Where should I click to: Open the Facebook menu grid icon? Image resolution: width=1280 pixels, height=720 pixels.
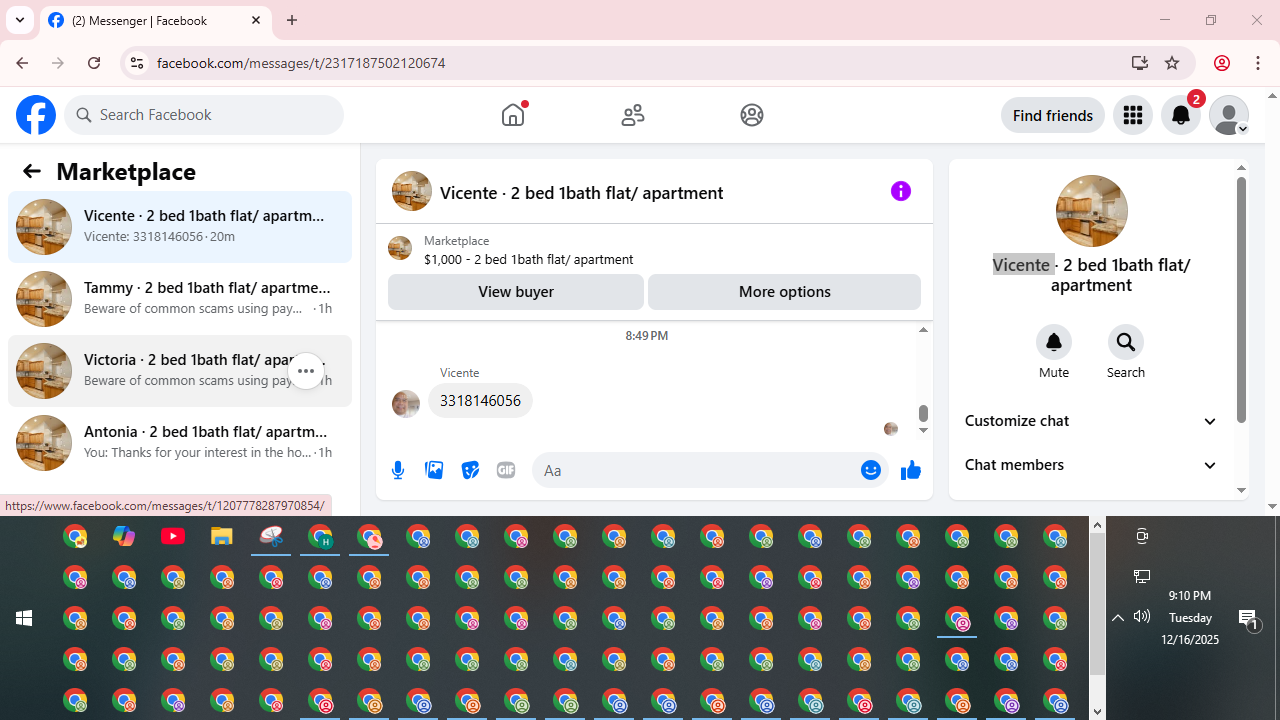pos(1133,115)
